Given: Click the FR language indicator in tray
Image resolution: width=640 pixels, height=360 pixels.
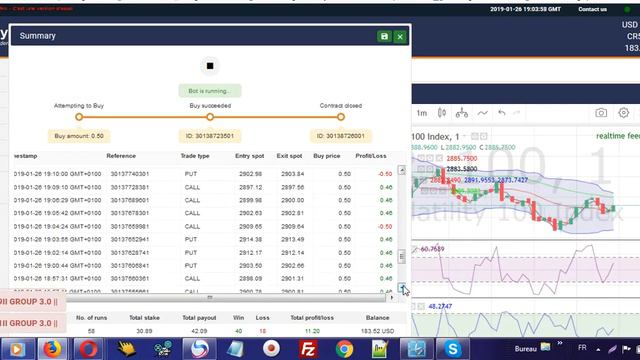Looking at the screenshot, I should [x=582, y=348].
